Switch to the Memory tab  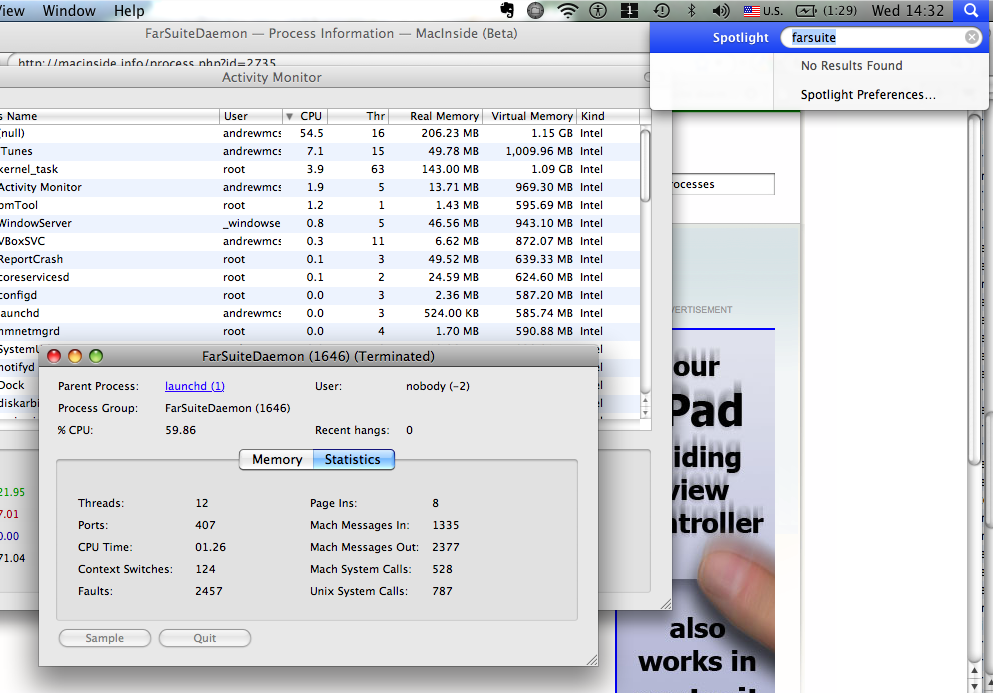point(277,459)
